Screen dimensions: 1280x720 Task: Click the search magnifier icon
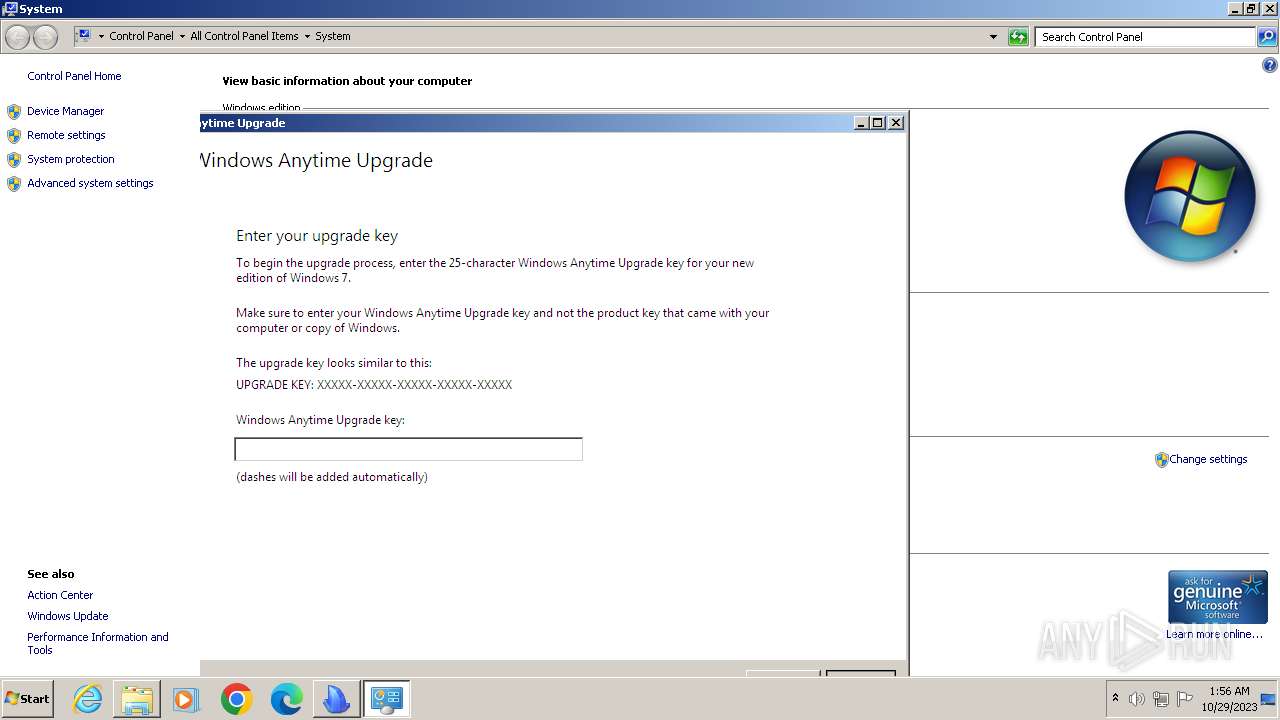pyautogui.click(x=1267, y=37)
